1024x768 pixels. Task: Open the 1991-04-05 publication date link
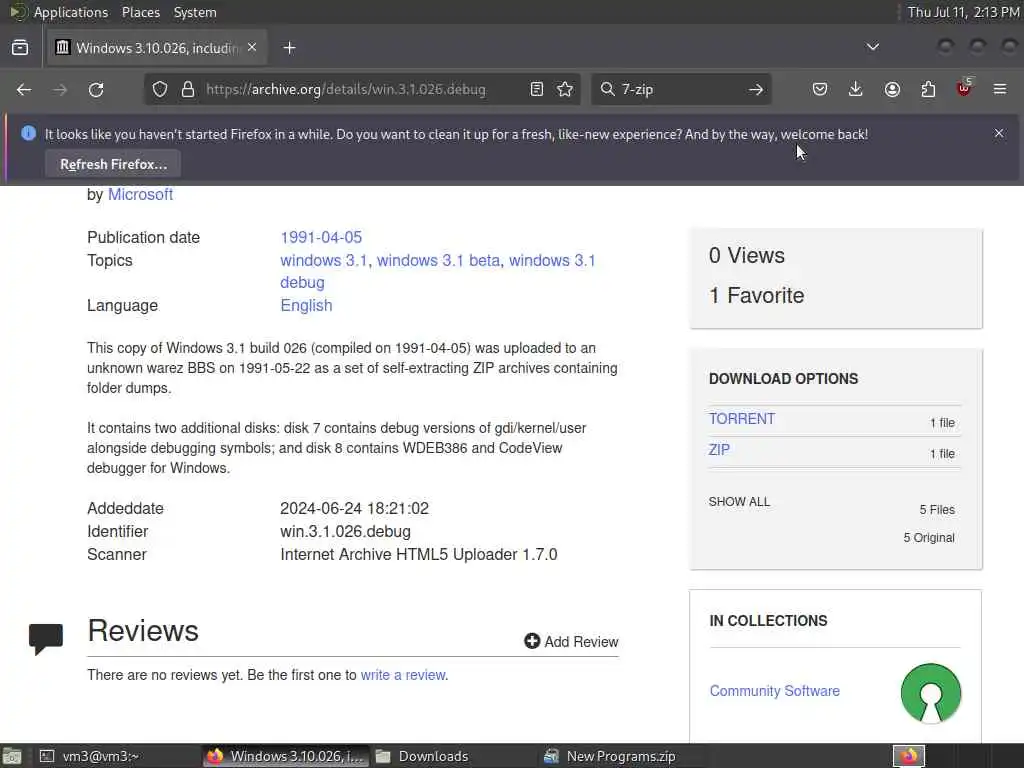(x=321, y=237)
